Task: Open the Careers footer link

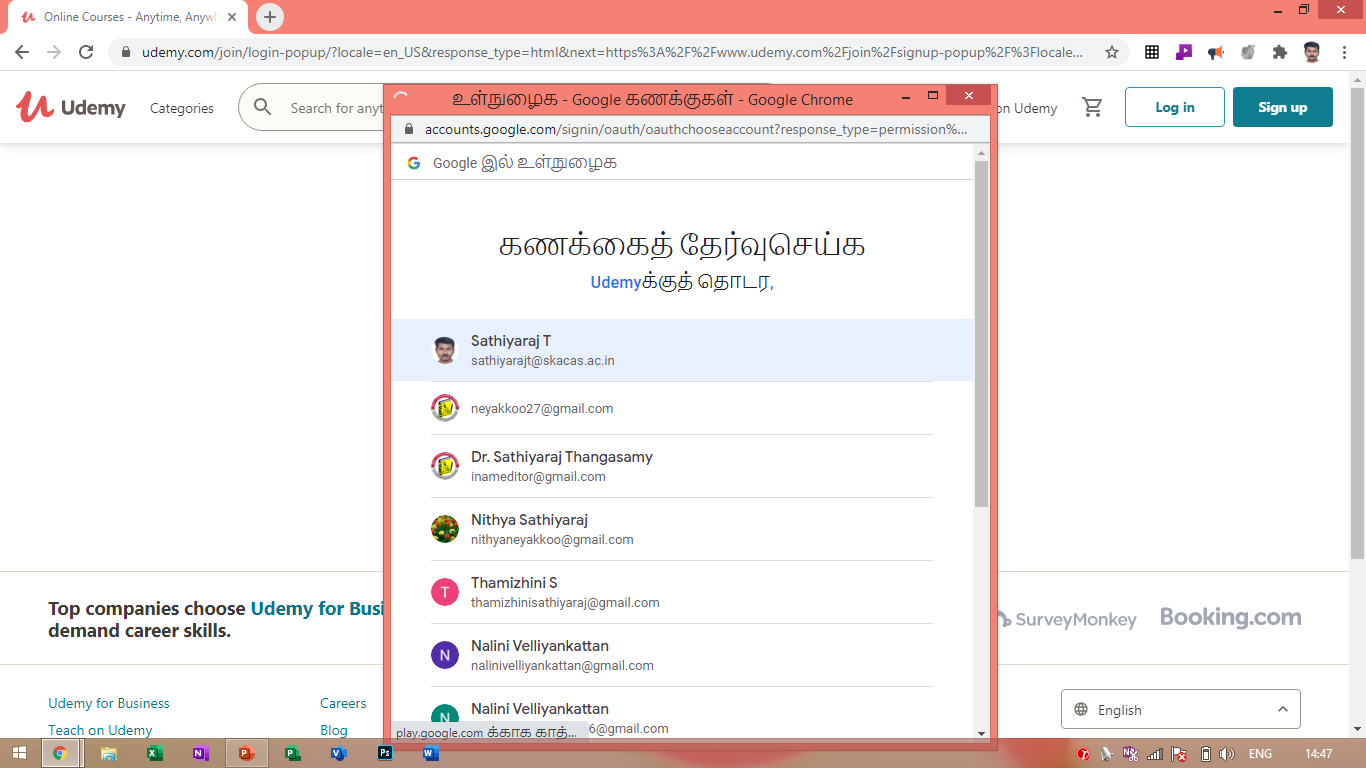Action: click(343, 703)
